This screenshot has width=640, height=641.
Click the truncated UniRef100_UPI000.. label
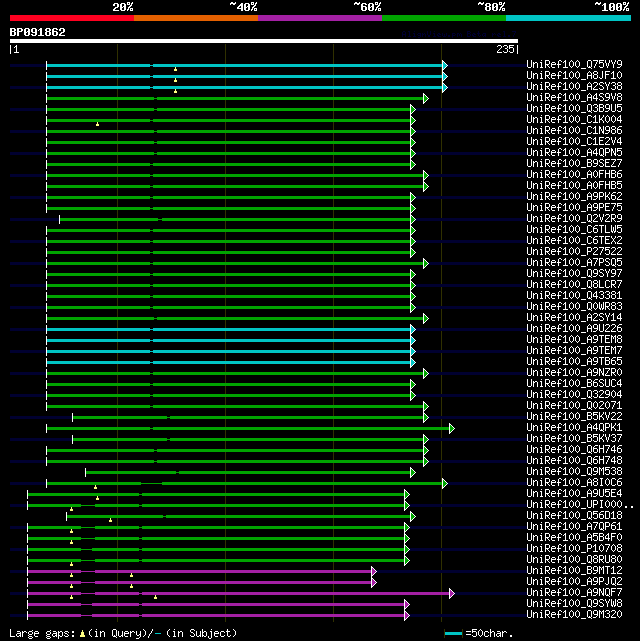(x=580, y=505)
